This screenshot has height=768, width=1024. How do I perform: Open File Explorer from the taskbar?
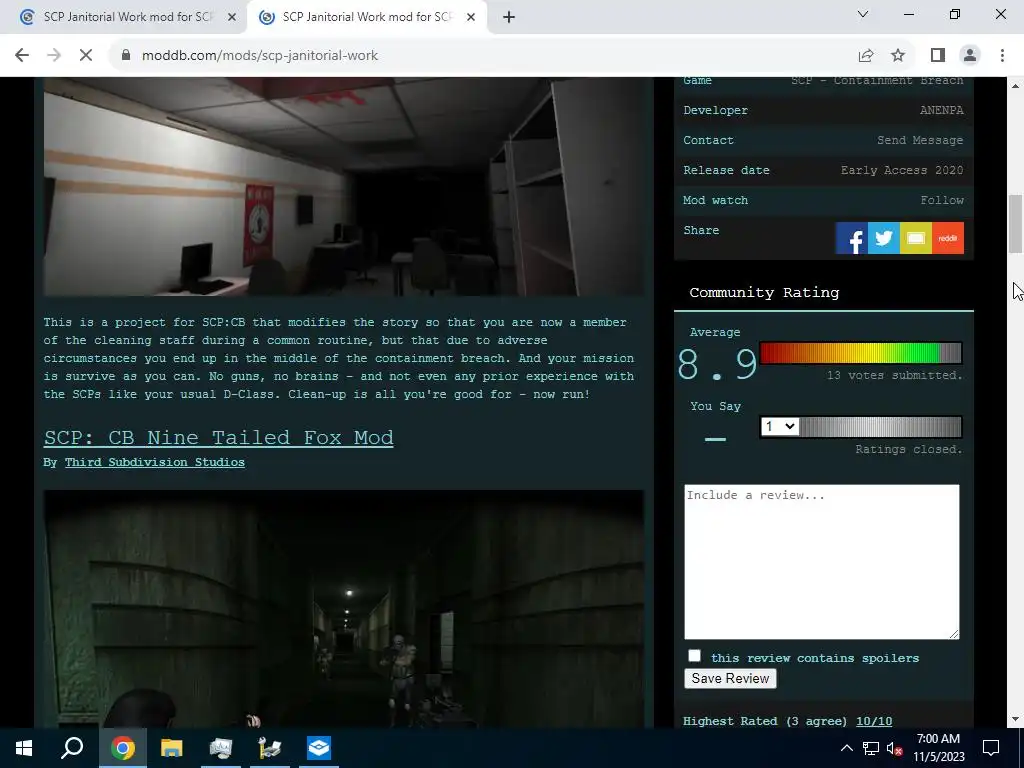[x=171, y=748]
